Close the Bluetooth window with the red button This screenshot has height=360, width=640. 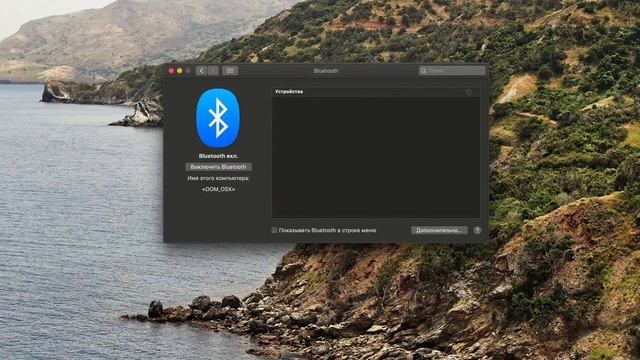171,71
